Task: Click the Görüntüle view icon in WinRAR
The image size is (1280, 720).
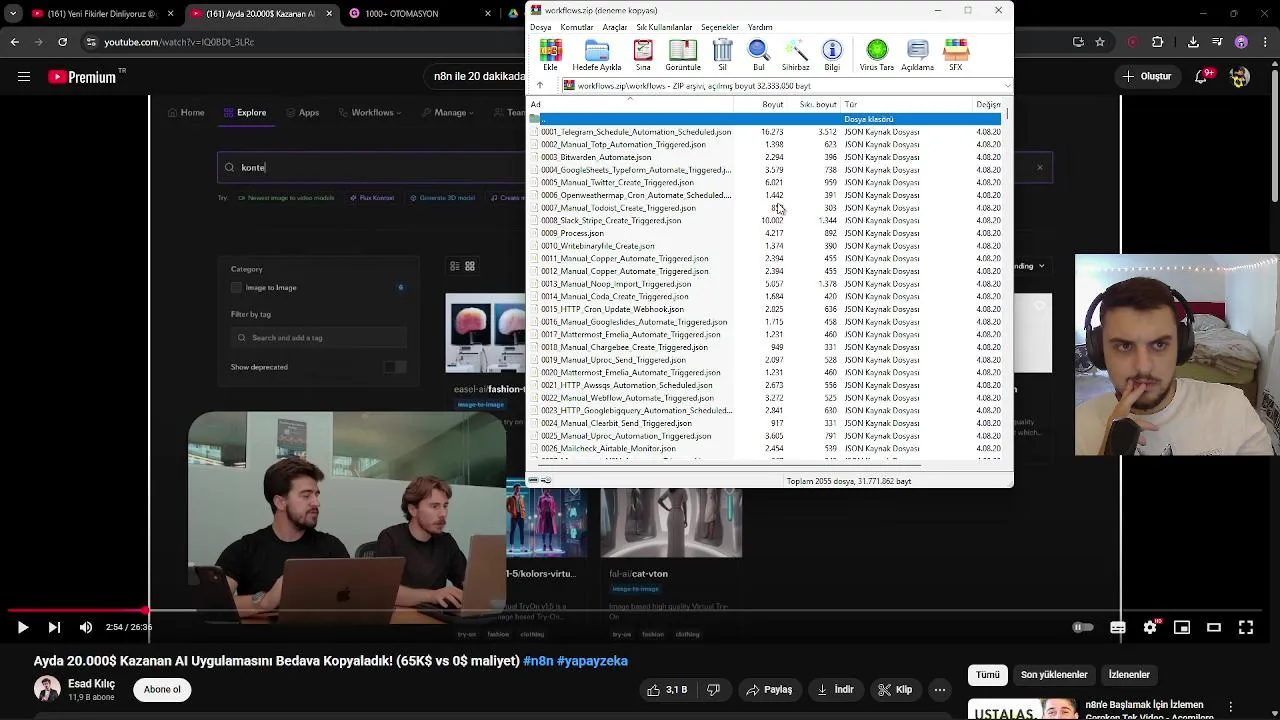Action: (x=683, y=54)
